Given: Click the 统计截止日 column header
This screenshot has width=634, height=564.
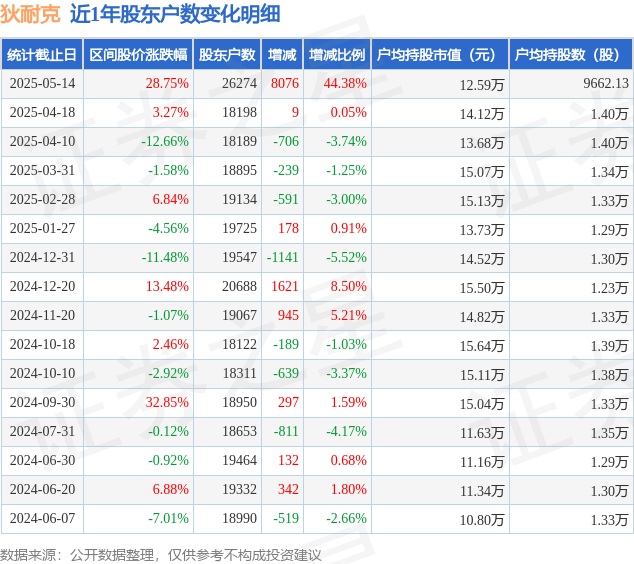Looking at the screenshot, I should pyautogui.click(x=42, y=55).
